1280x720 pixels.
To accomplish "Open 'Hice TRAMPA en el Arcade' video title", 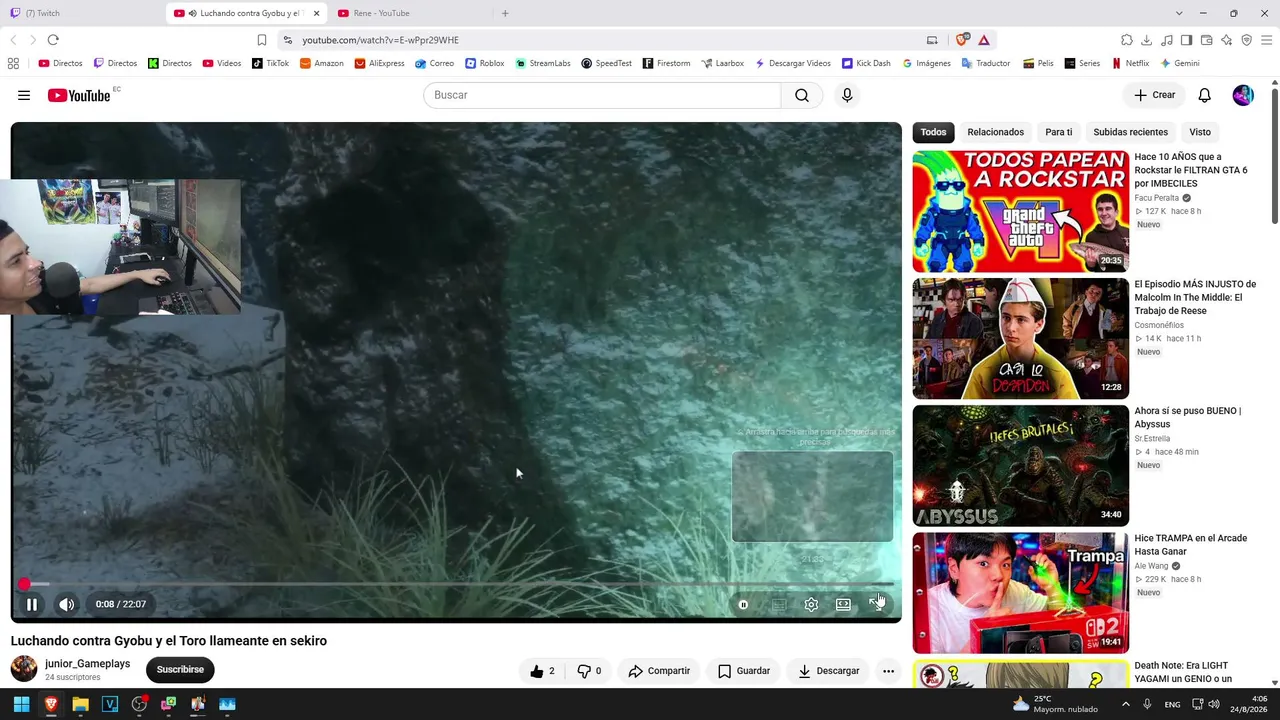I will point(1190,545).
